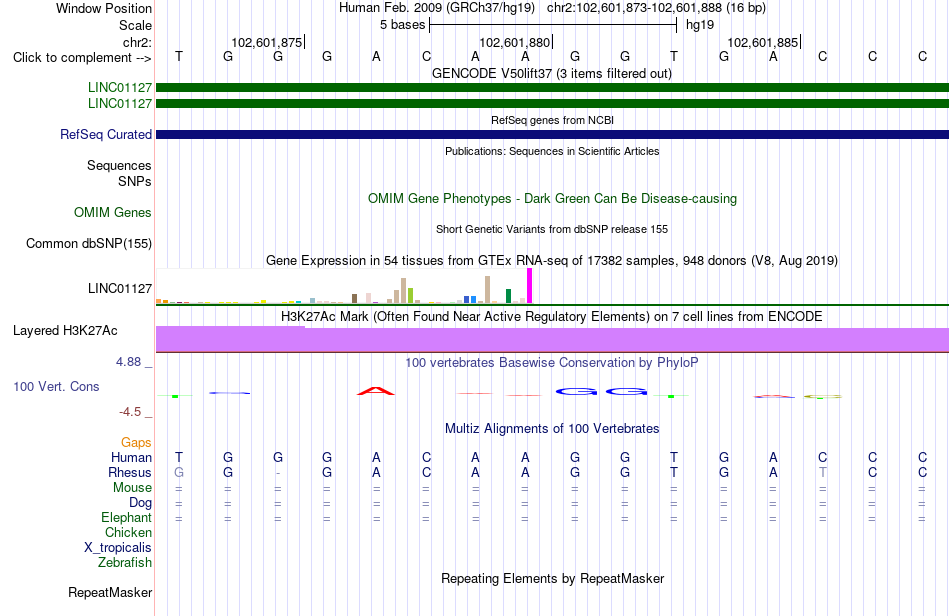Click 'Repeating Elements by RepeatMasker' title

[x=552, y=579]
